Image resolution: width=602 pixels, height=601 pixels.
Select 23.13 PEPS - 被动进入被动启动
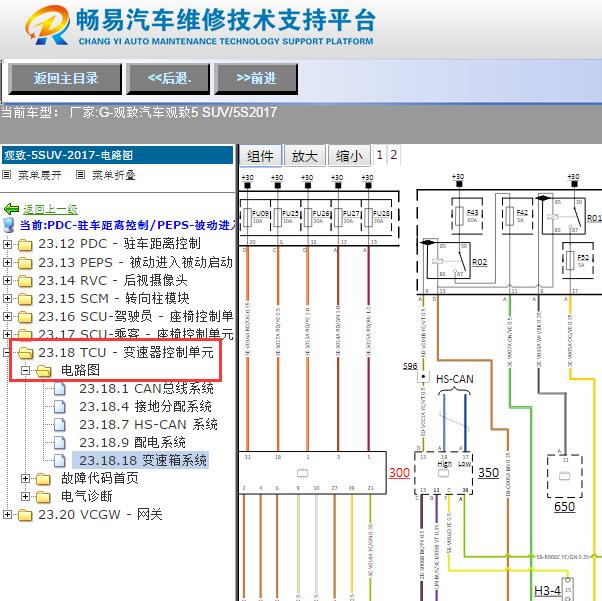136,262
